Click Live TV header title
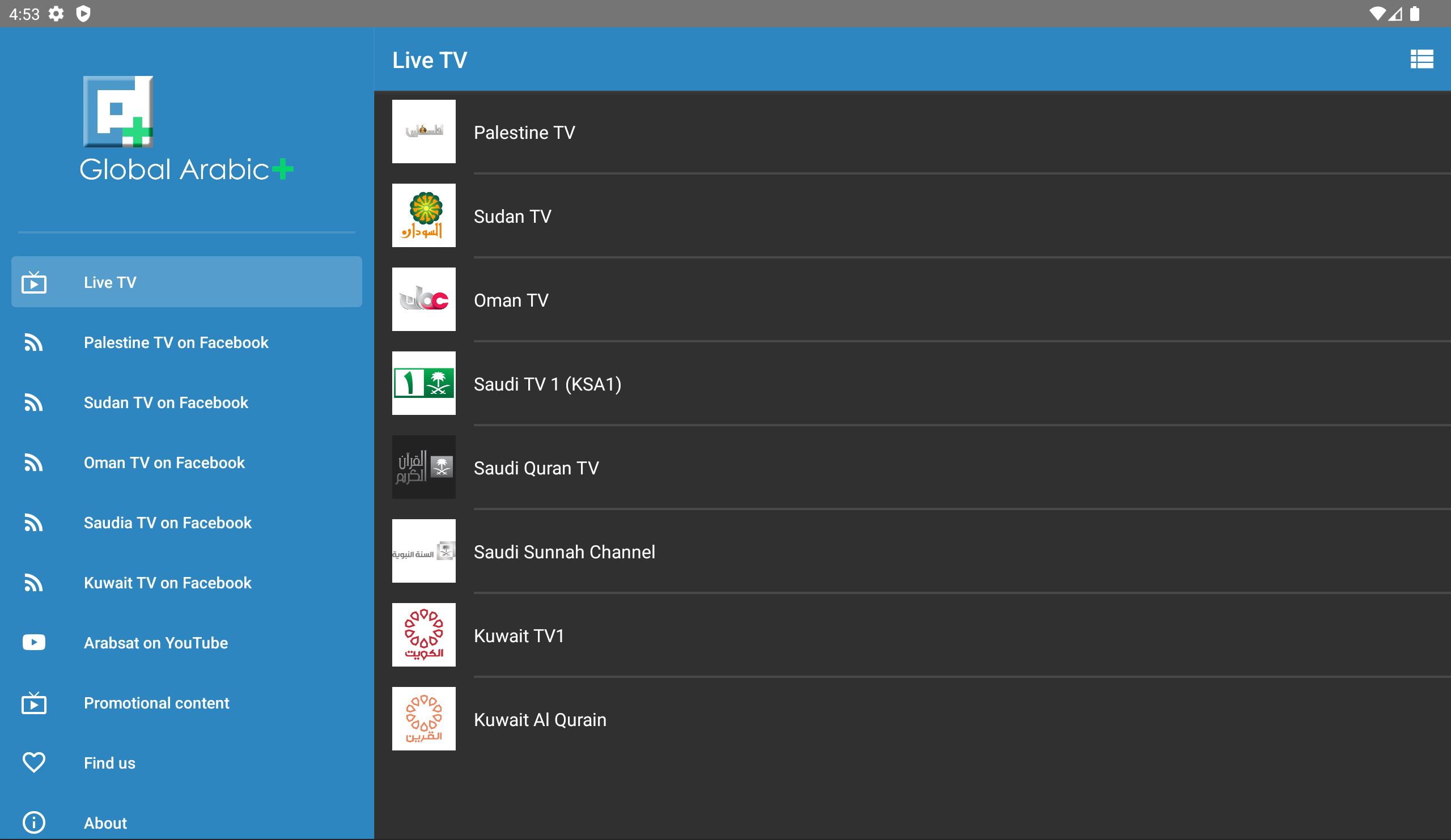1451x840 pixels. point(430,60)
